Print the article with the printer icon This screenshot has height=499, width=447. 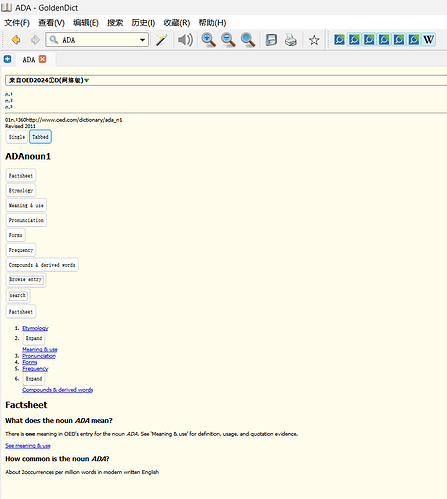coord(291,40)
